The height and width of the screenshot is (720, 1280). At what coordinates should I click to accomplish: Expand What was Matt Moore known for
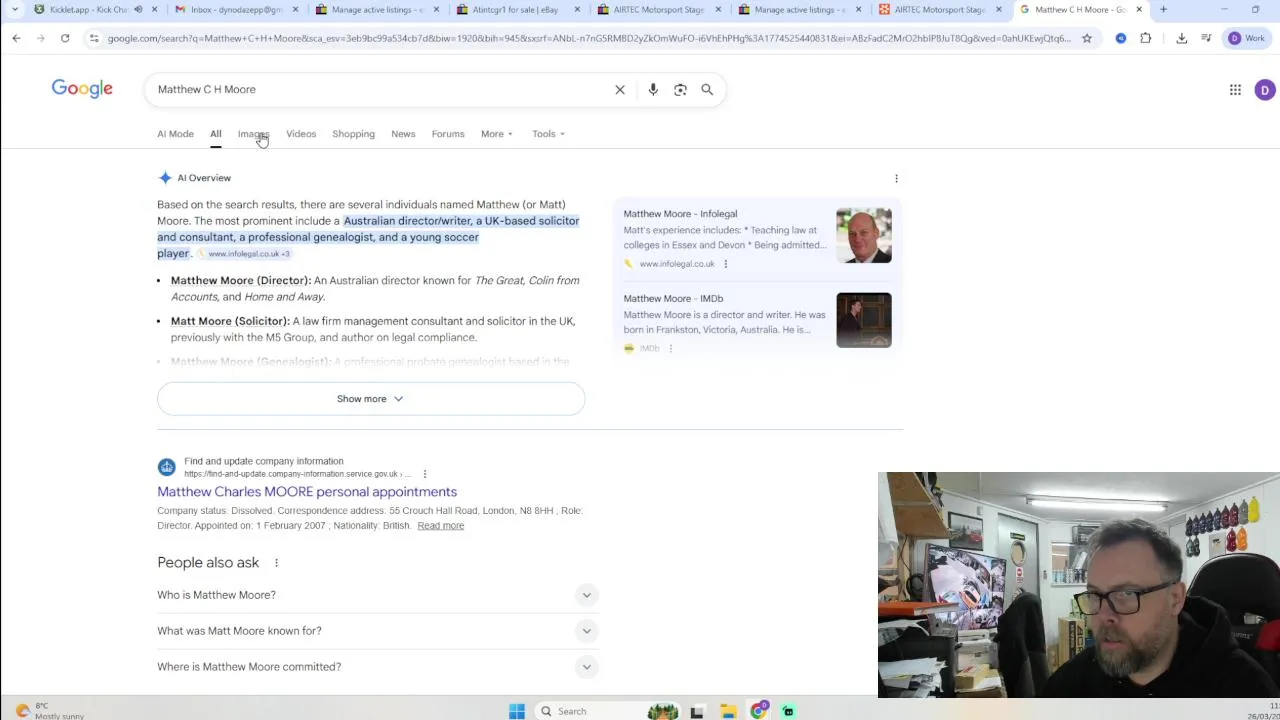point(378,631)
